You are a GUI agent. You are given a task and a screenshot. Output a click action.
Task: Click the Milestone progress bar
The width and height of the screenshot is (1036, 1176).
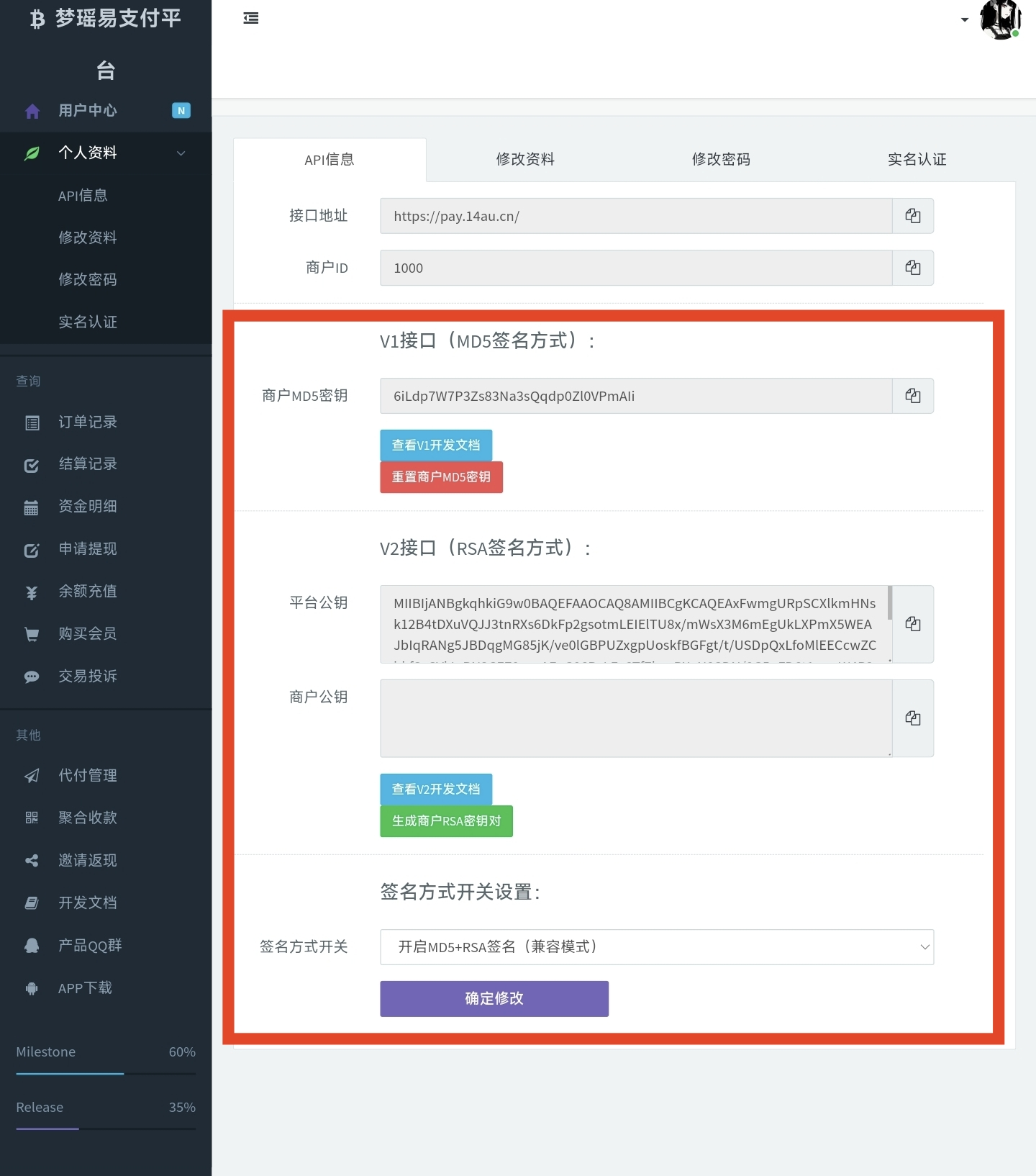[106, 1074]
